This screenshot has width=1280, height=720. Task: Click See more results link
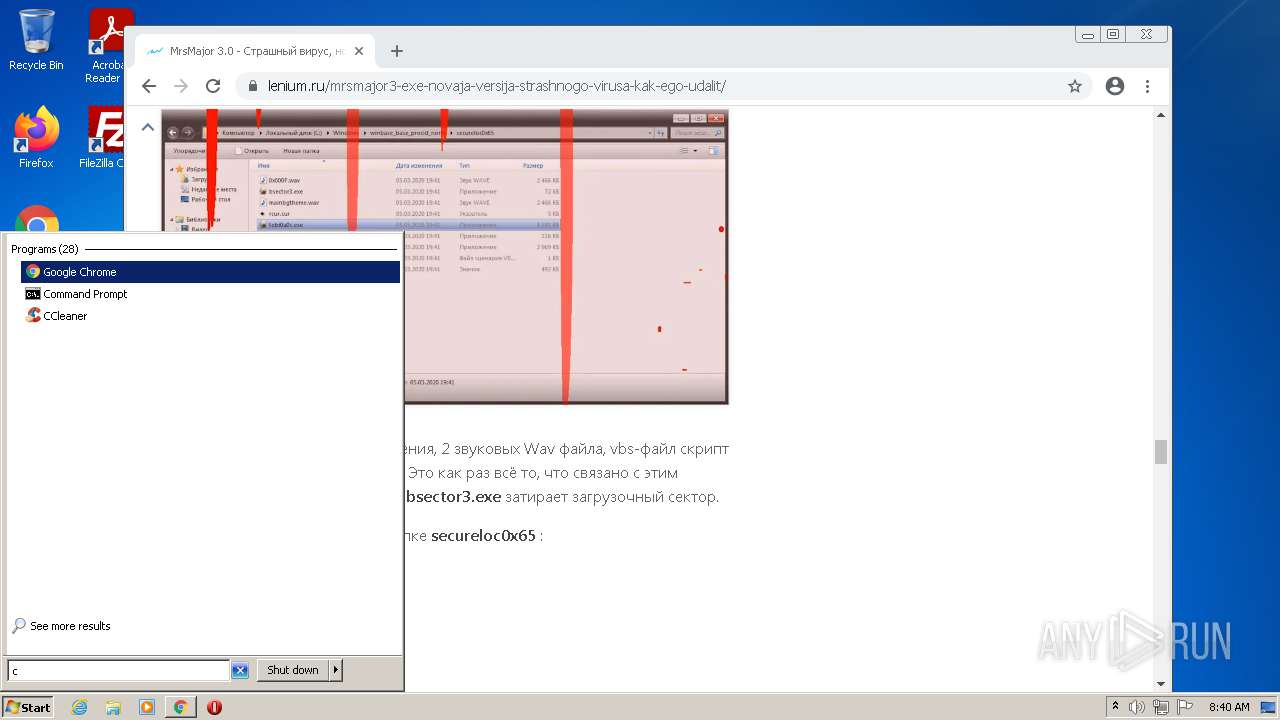(70, 626)
